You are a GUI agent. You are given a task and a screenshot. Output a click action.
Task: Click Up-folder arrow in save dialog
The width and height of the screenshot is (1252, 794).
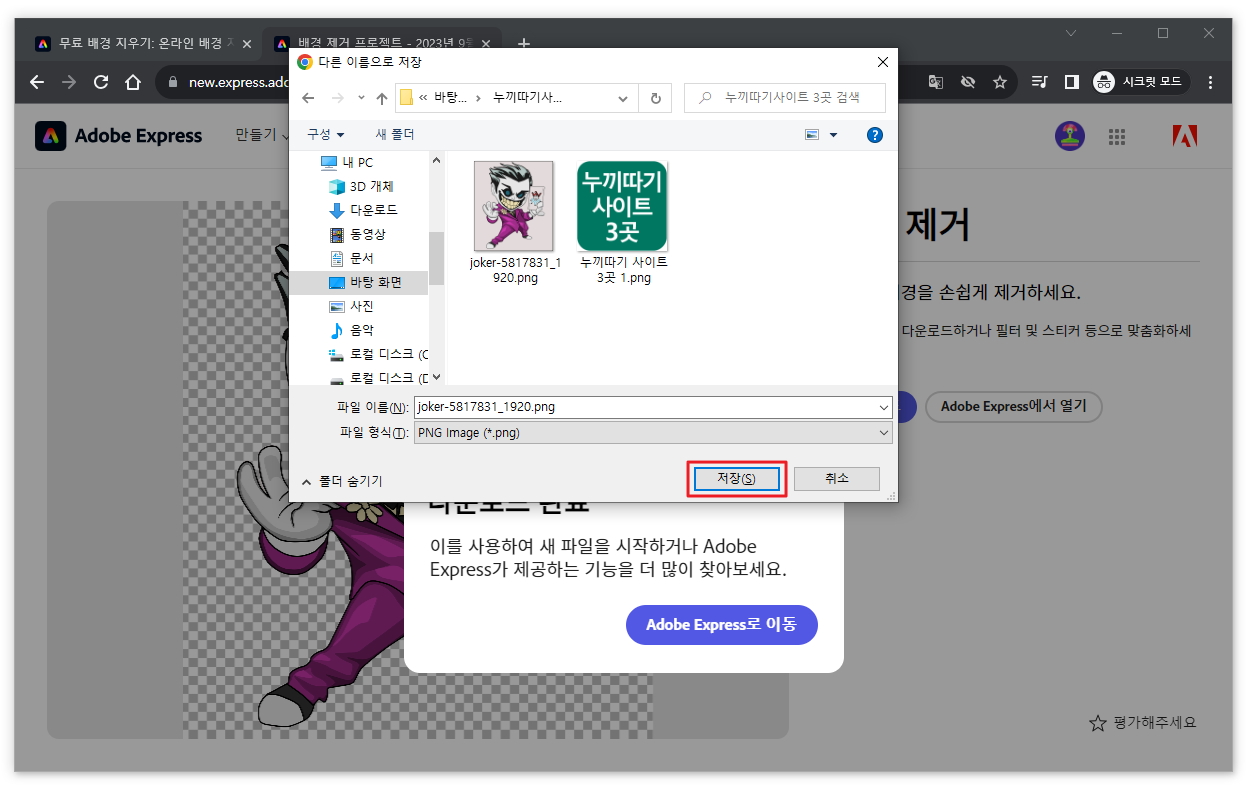pos(382,98)
